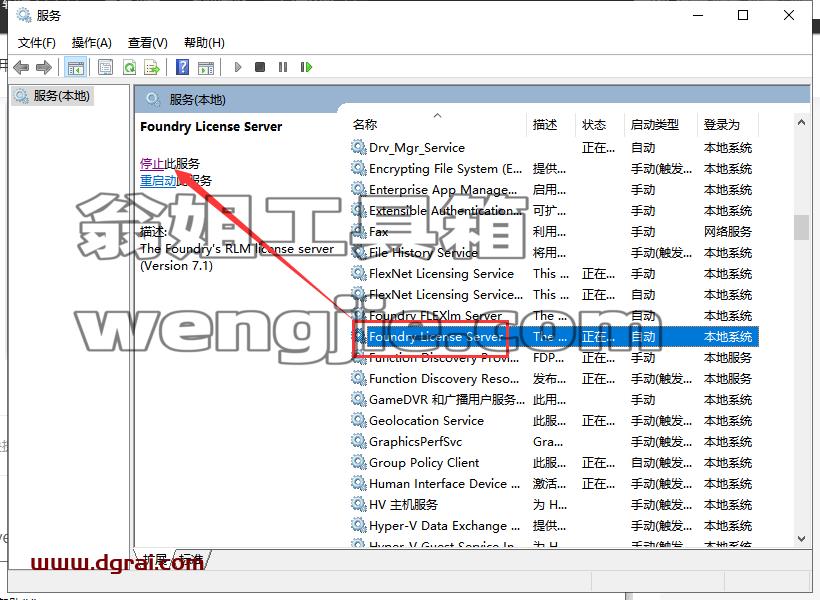Click the 重启动 link to restart service
Screen dimensions: 820x600
pos(158,181)
